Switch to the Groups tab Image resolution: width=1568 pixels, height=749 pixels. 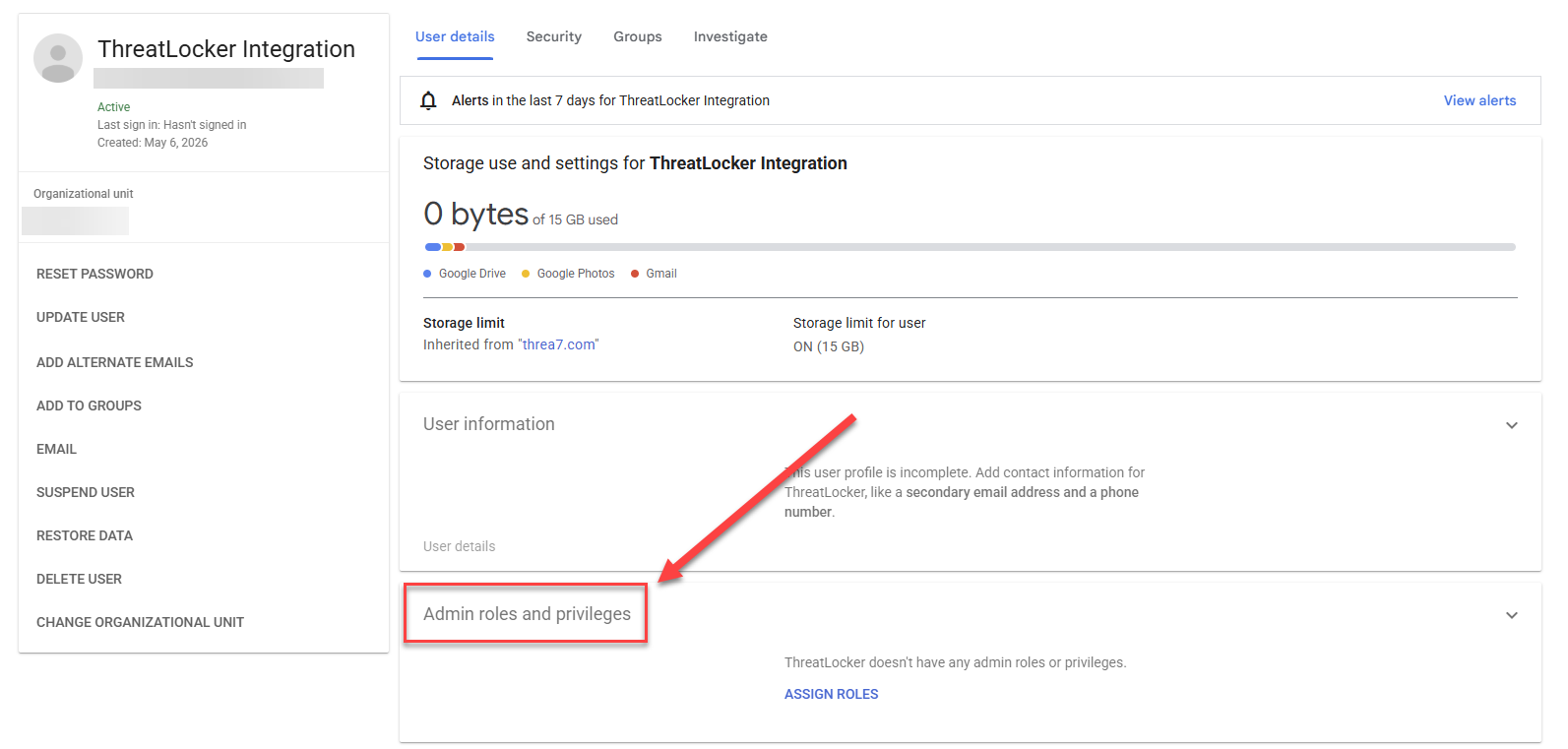click(638, 36)
